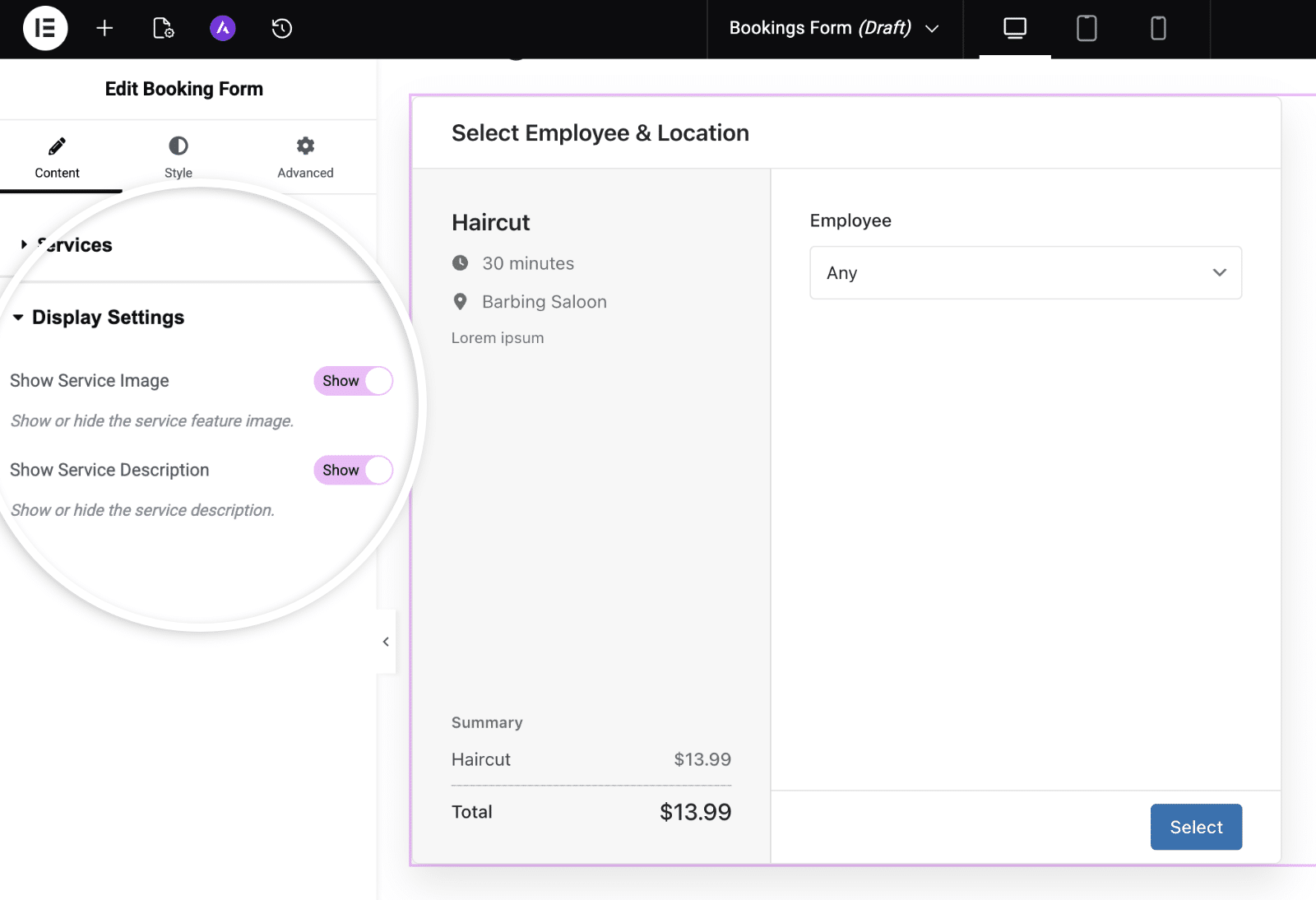Switch to tablet preview mode
This screenshot has height=900, width=1316.
pyautogui.click(x=1086, y=28)
